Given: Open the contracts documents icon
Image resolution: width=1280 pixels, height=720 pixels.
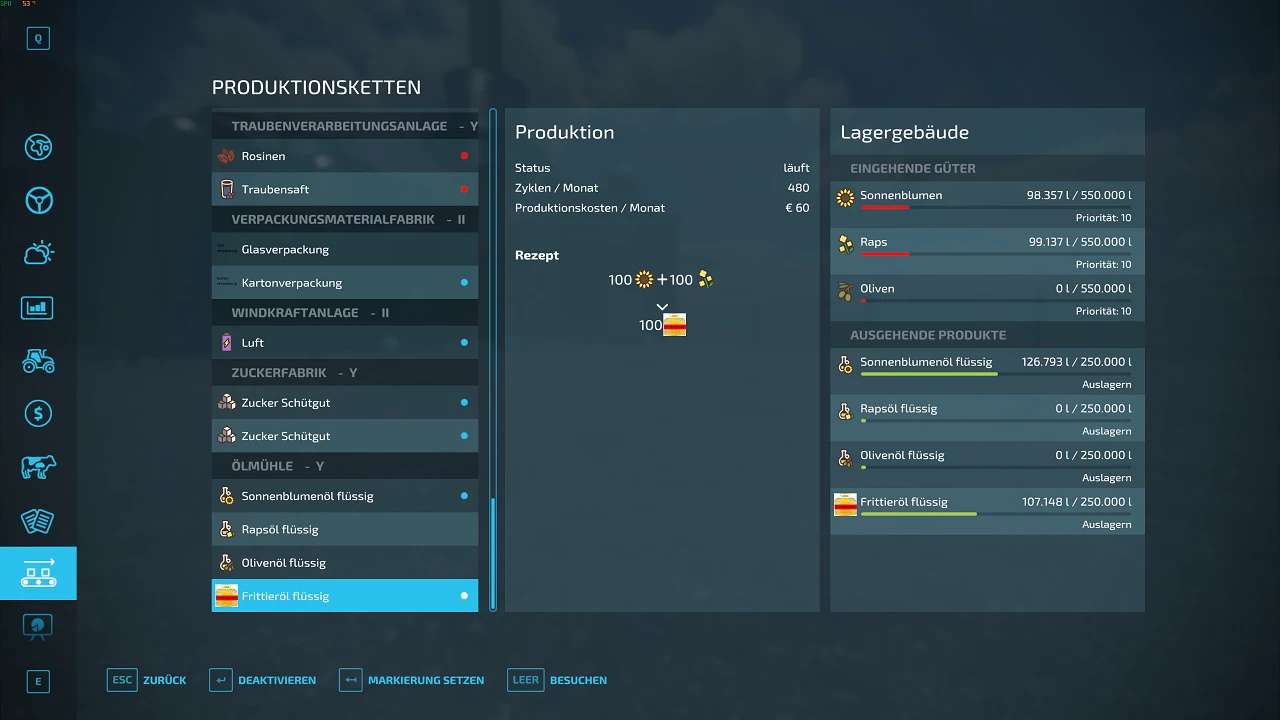Looking at the screenshot, I should (38, 520).
